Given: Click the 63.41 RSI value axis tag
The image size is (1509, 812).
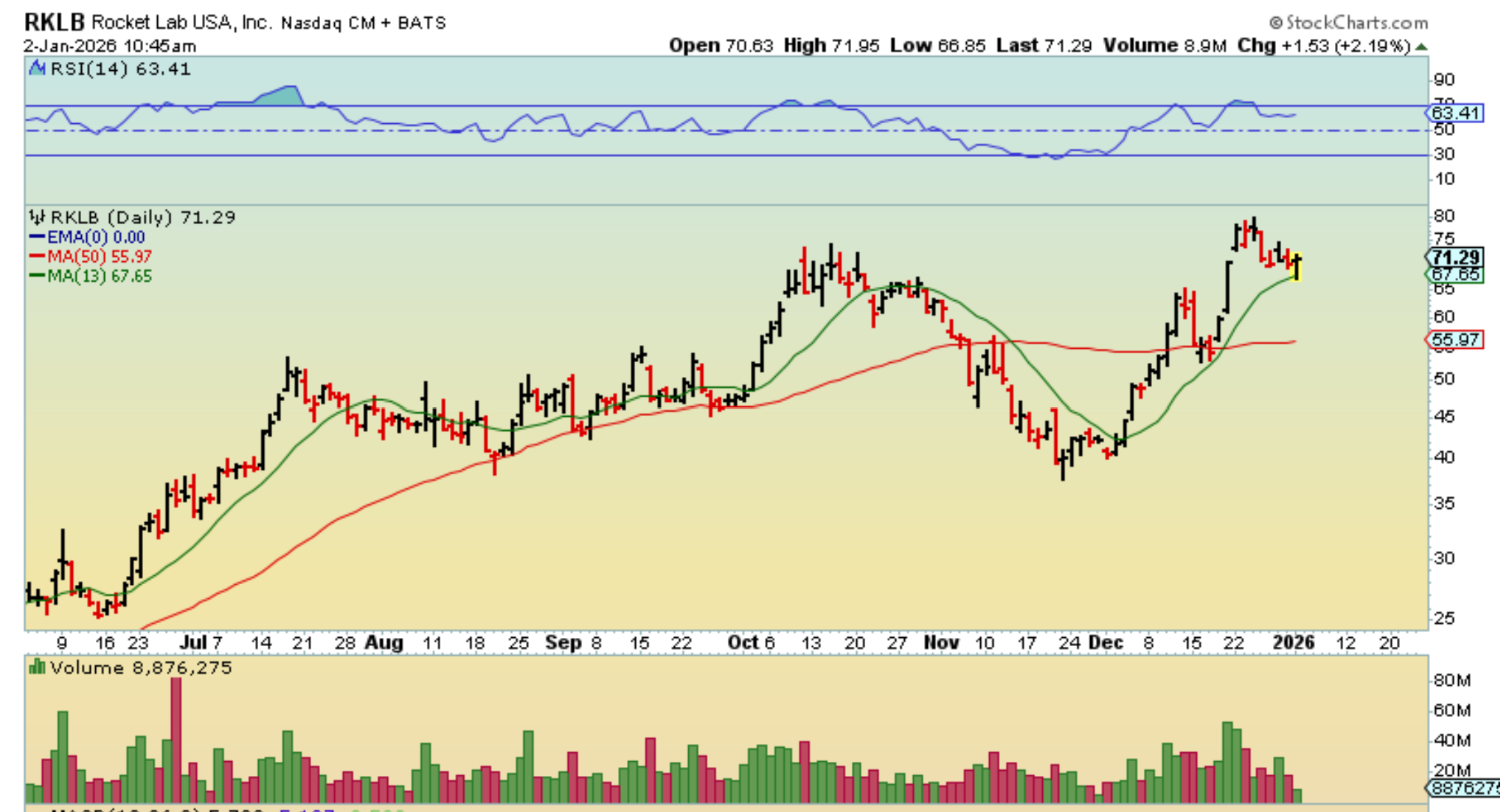Looking at the screenshot, I should 1454,113.
